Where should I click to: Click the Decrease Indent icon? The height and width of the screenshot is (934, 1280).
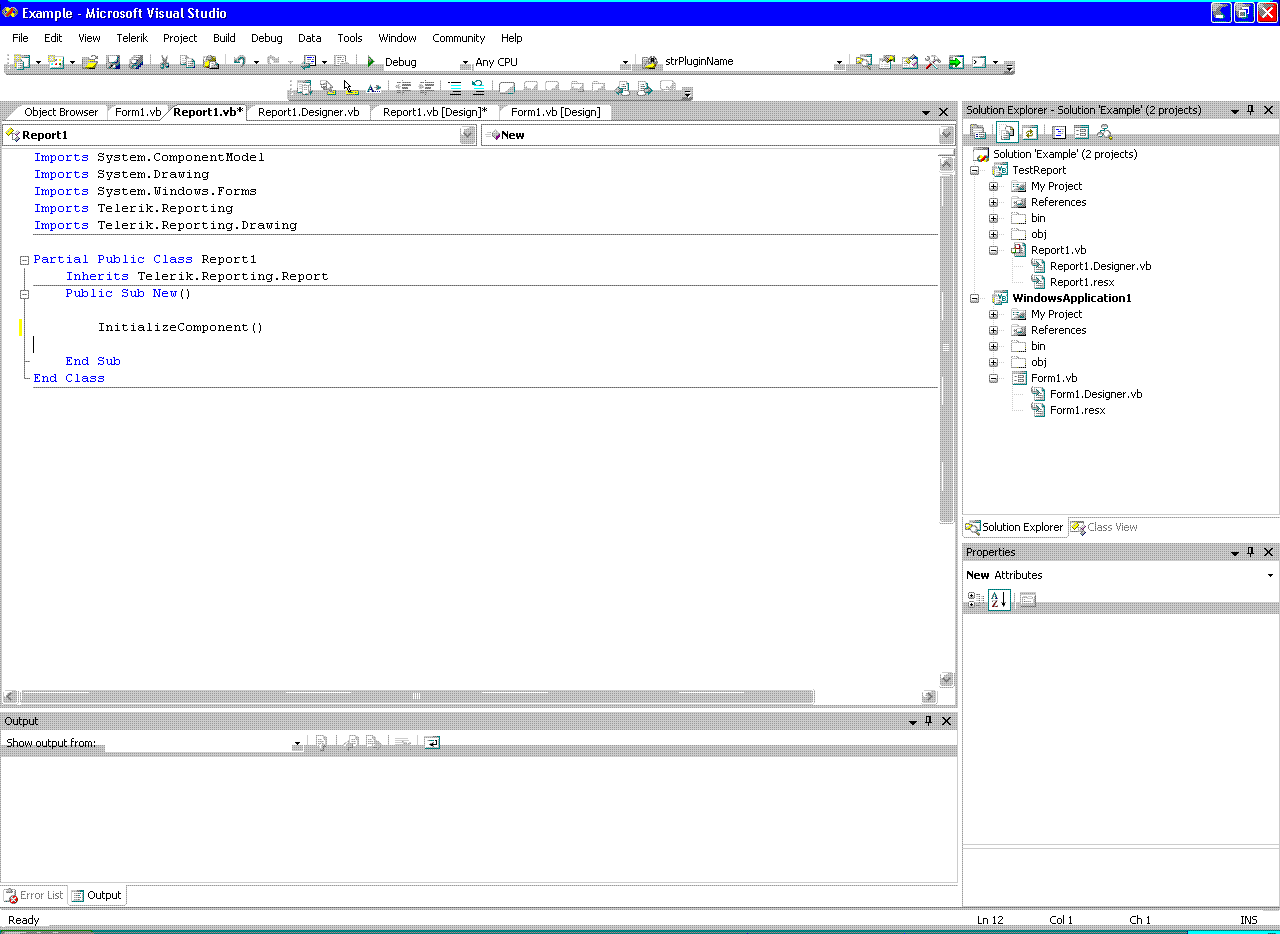[404, 88]
